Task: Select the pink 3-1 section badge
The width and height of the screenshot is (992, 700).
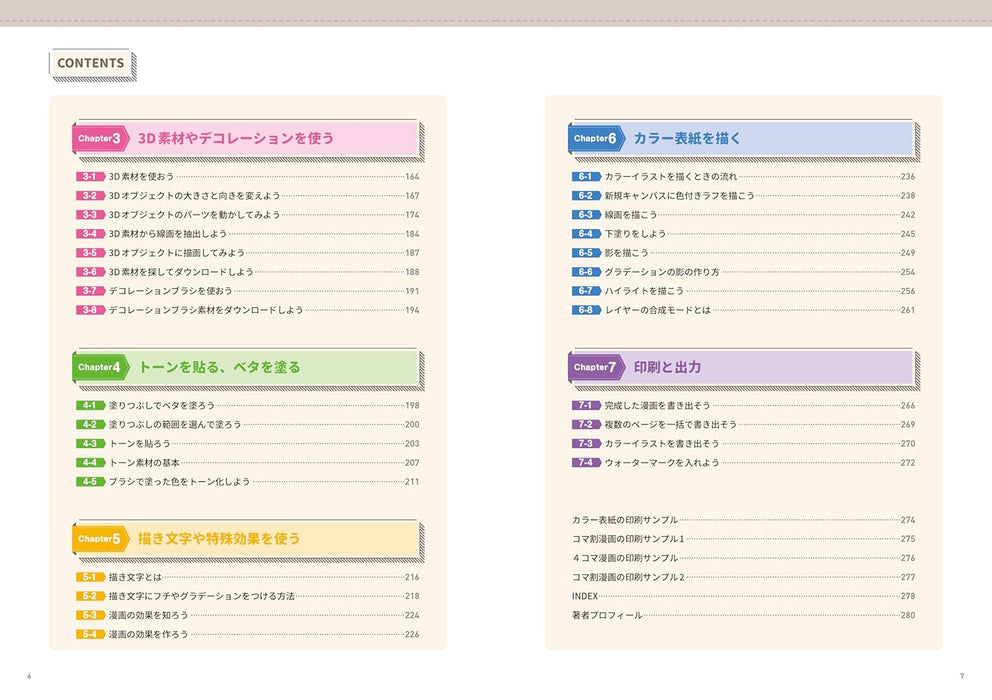Action: pos(90,177)
